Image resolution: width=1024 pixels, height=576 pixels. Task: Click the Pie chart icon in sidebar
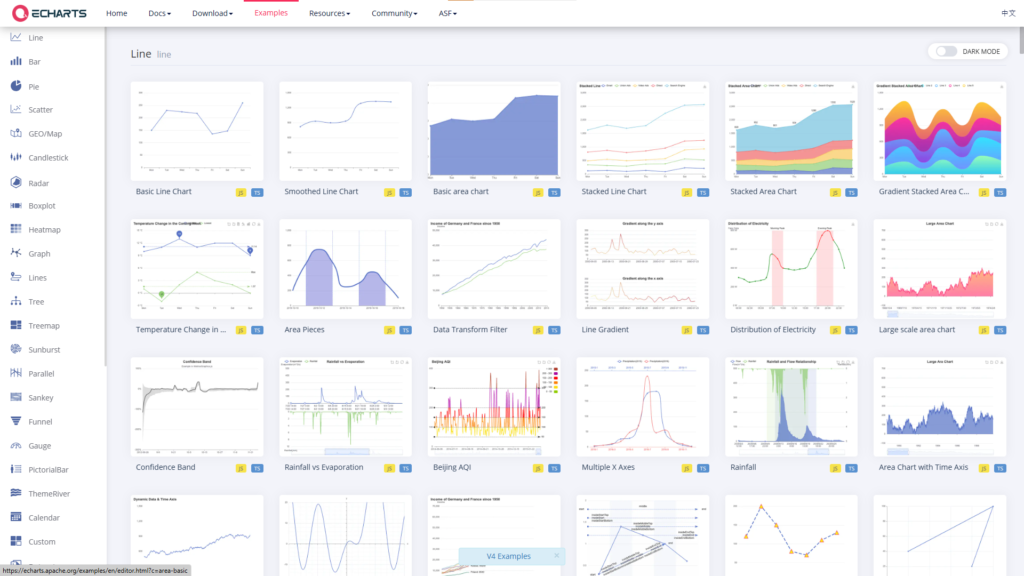[x=16, y=86]
